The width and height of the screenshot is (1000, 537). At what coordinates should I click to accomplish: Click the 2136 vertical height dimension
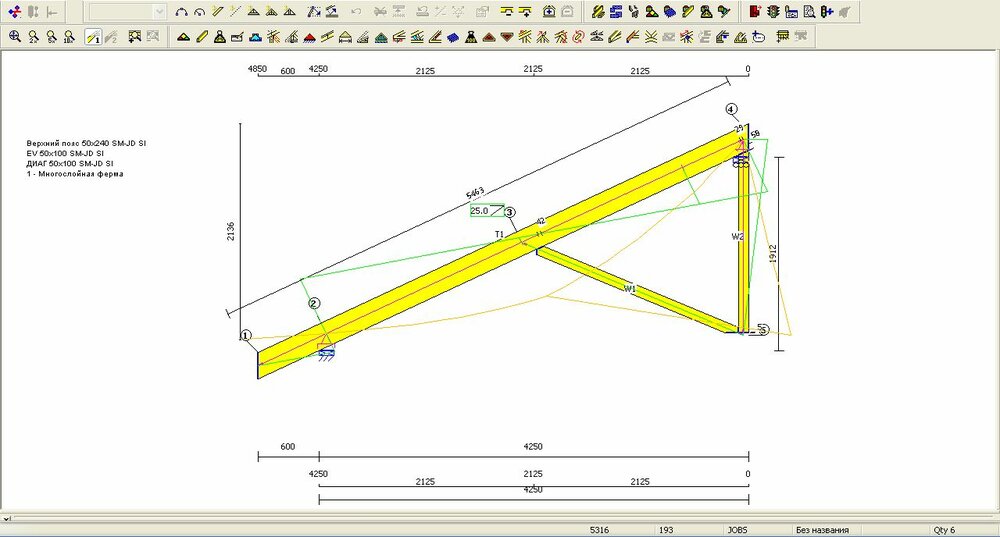point(231,231)
